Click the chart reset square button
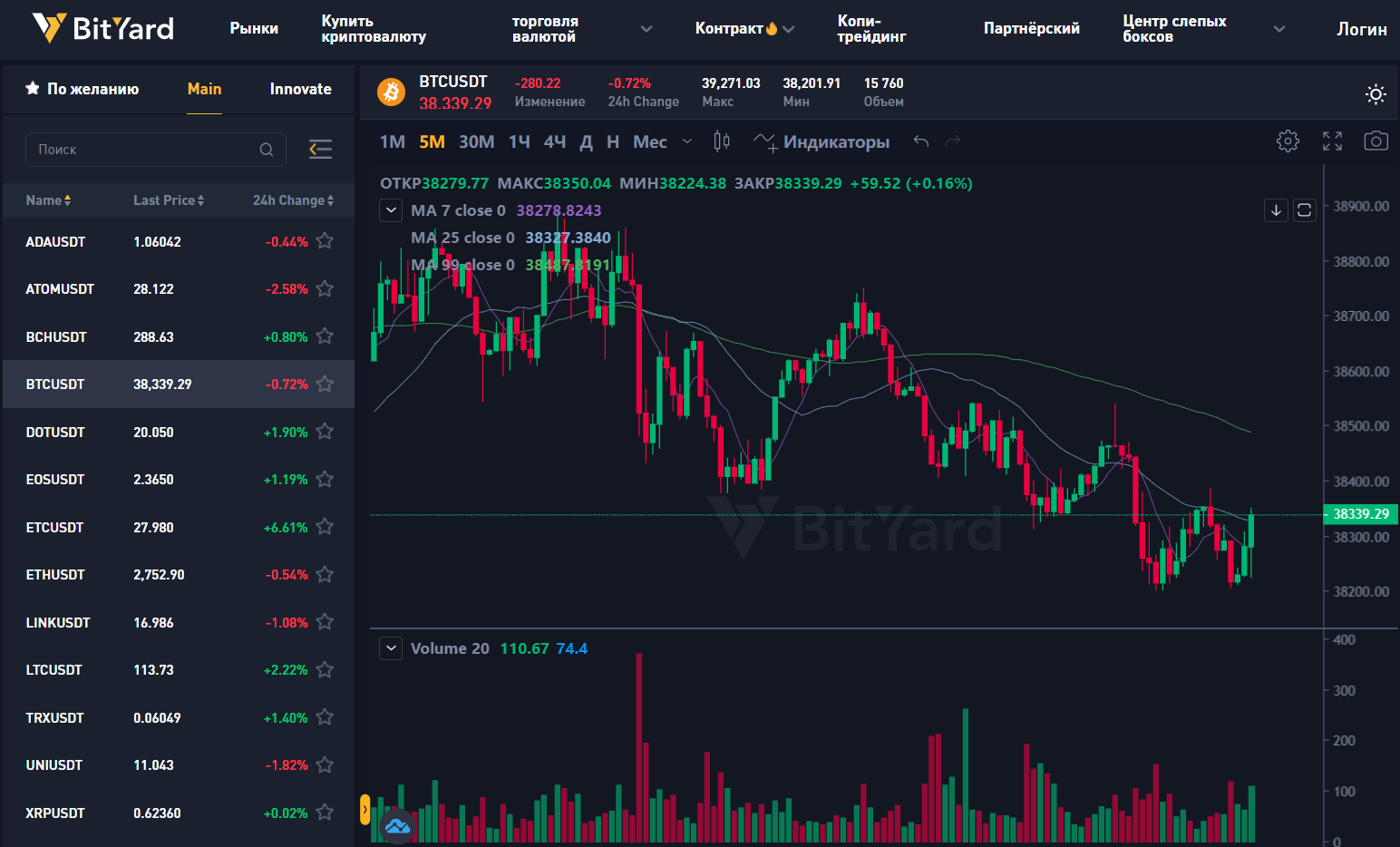Viewport: 1400px width, 847px height. coord(1304,210)
